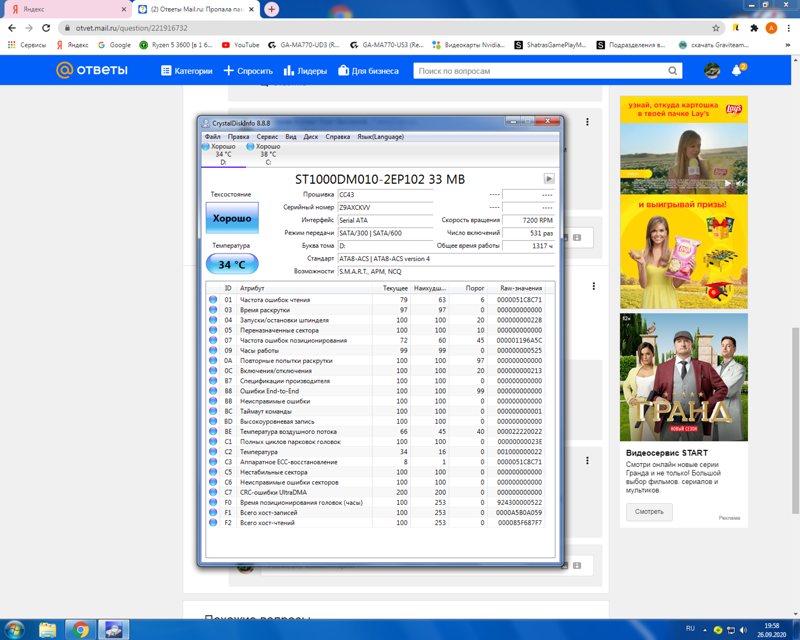Open the Язык(Language) menu
The height and width of the screenshot is (640, 800).
tap(380, 137)
